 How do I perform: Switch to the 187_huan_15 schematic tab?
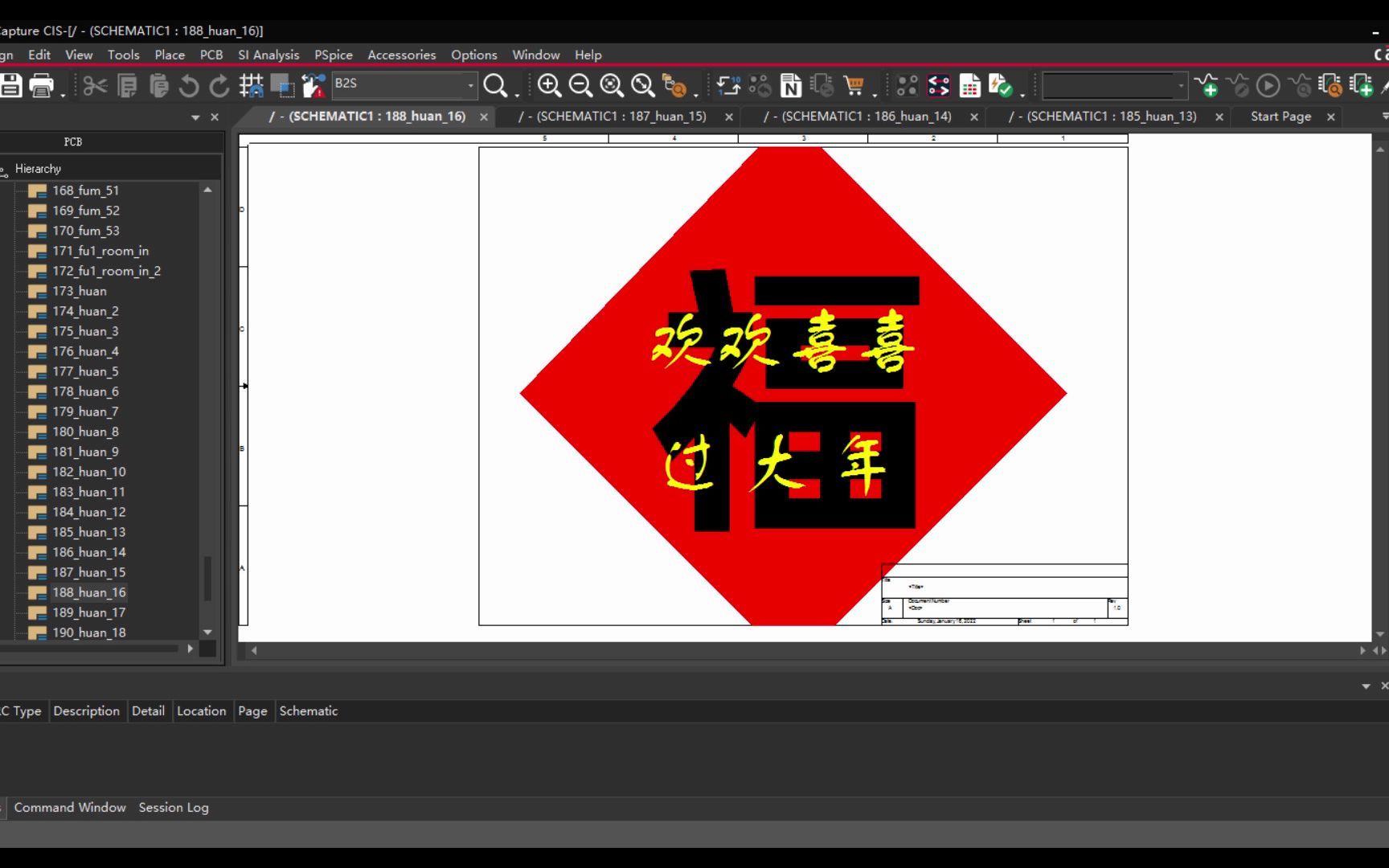[613, 117]
